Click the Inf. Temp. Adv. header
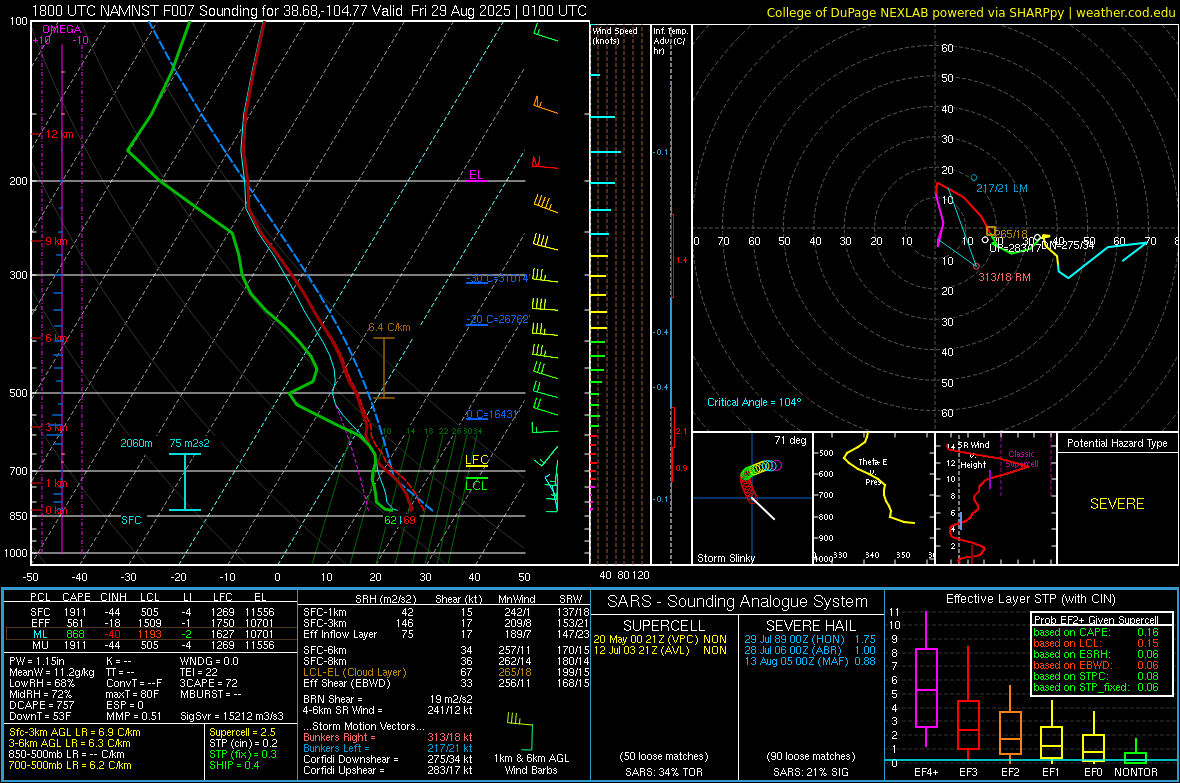1180x783 pixels. 670,41
